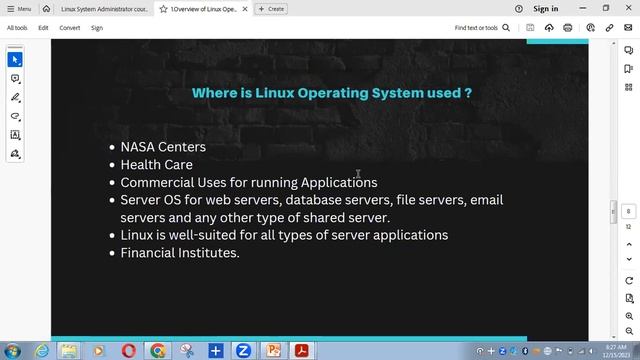Screen dimensions: 640x360
Task: Click the Sign in button
Action: click(546, 9)
